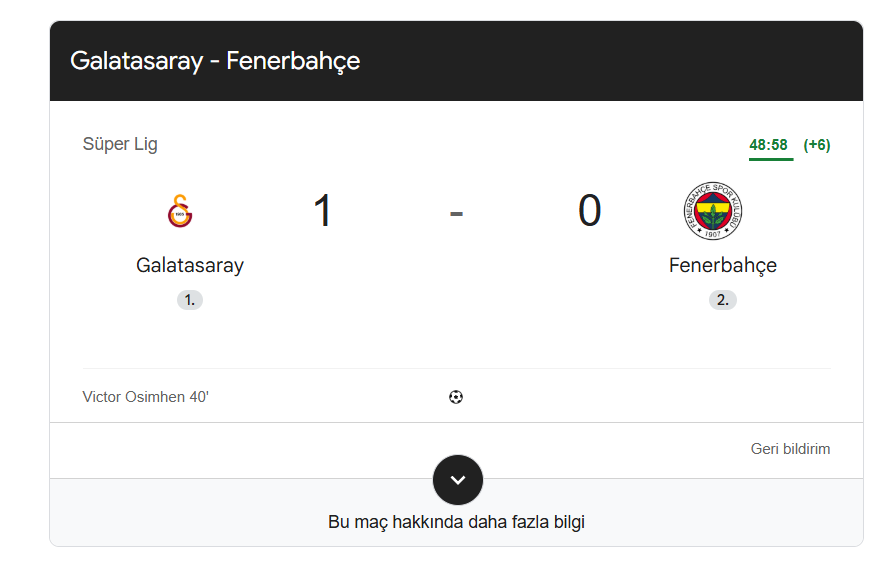The image size is (882, 570).
Task: Click Fenerbahçe's score of 0
Action: 589,211
